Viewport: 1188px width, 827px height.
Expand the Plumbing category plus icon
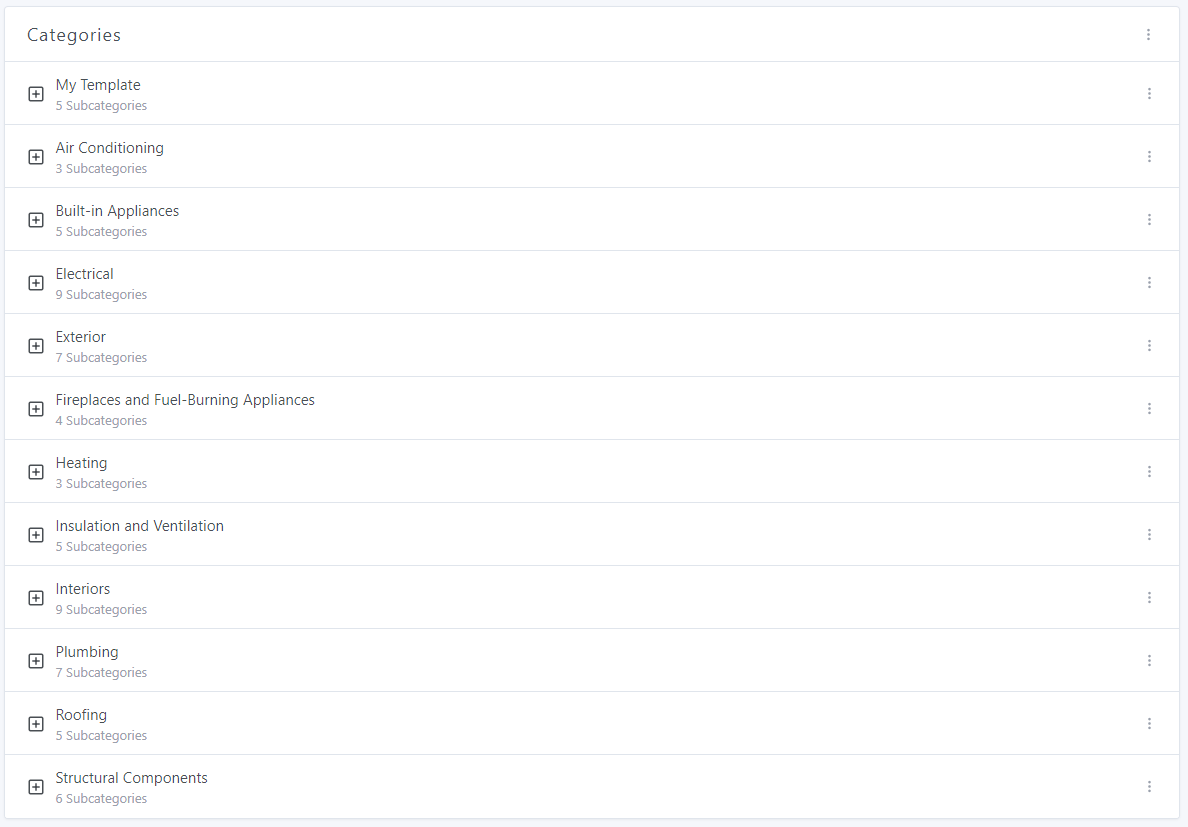point(36,661)
